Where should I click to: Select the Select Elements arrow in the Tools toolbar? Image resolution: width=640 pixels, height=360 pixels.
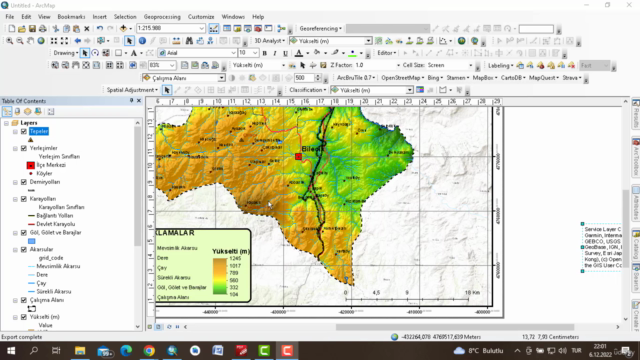coord(129,41)
